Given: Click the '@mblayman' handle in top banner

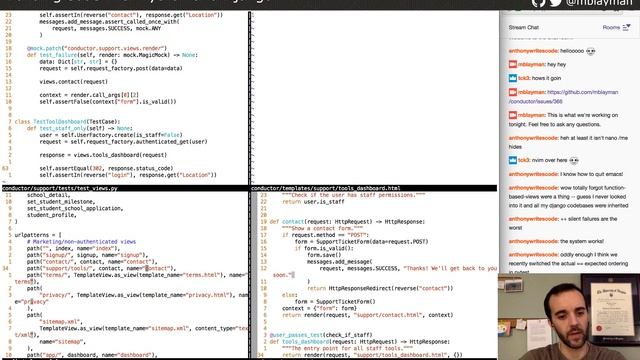Looking at the screenshot, I should click(x=599, y=3).
